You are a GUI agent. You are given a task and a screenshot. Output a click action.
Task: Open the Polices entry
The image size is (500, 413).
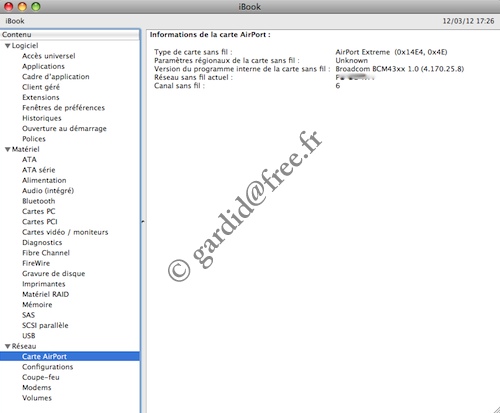click(x=34, y=139)
